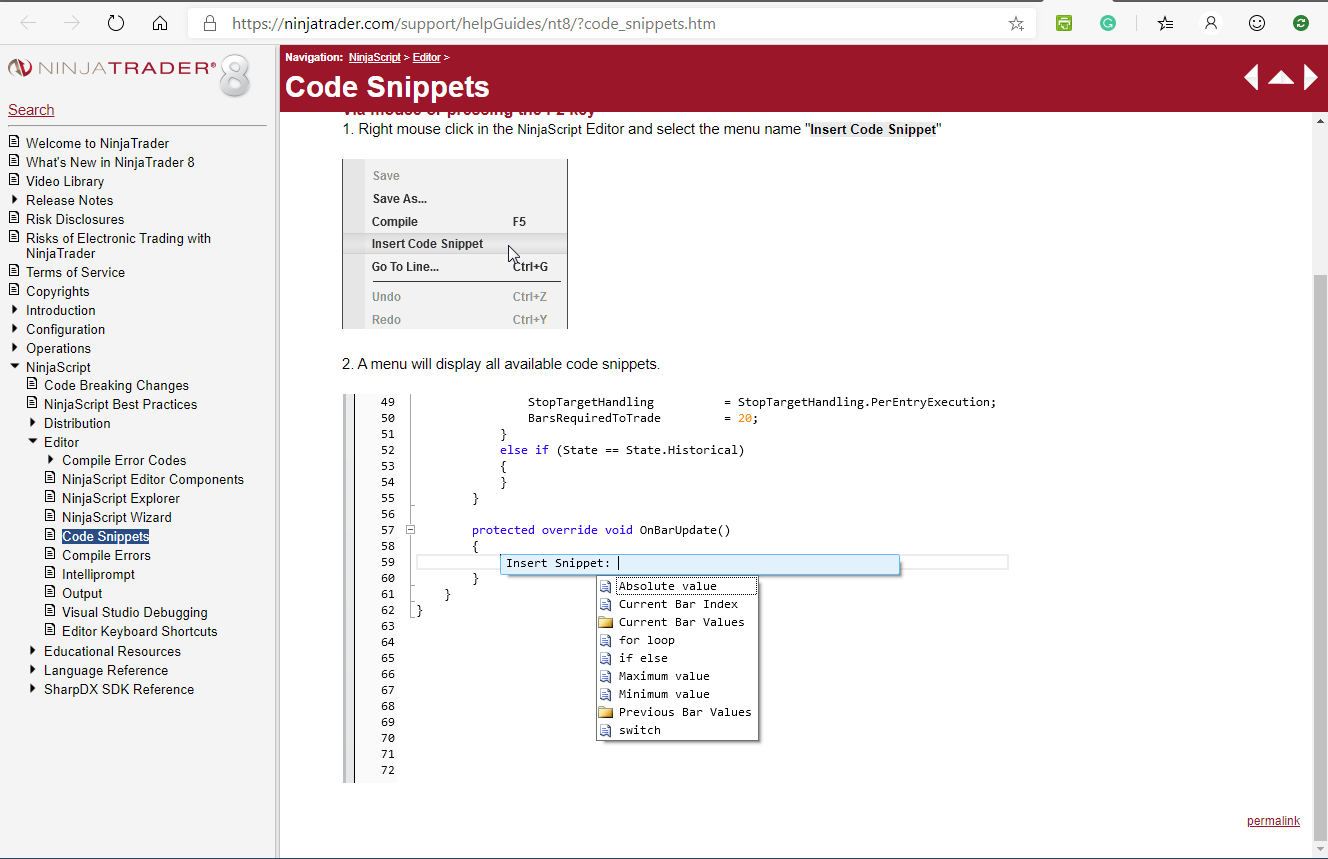Open the green printer extension icon

click(x=1064, y=23)
